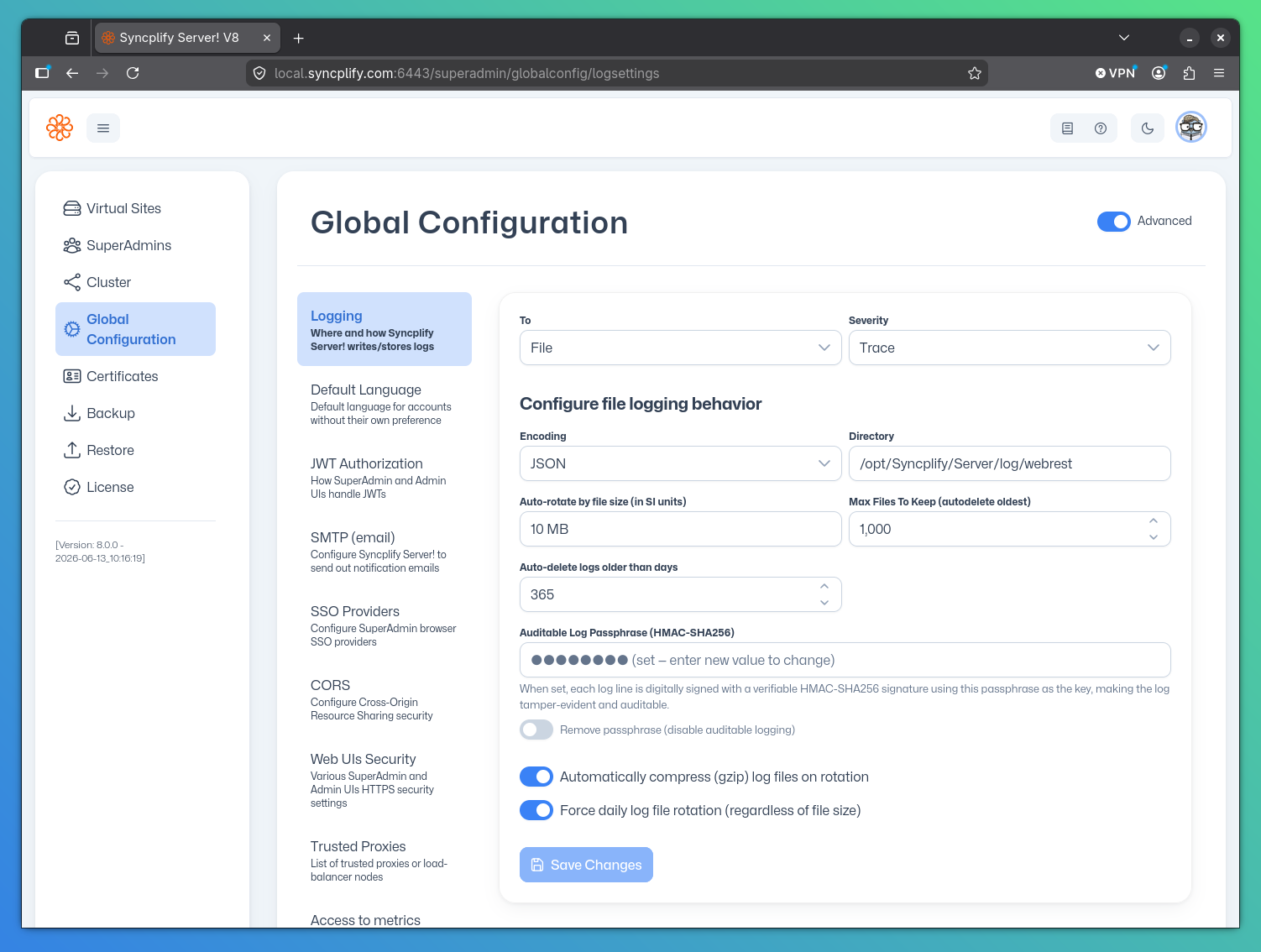Increase auto-delete logs days value
Viewport: 1261px width, 952px height.
coord(824,587)
